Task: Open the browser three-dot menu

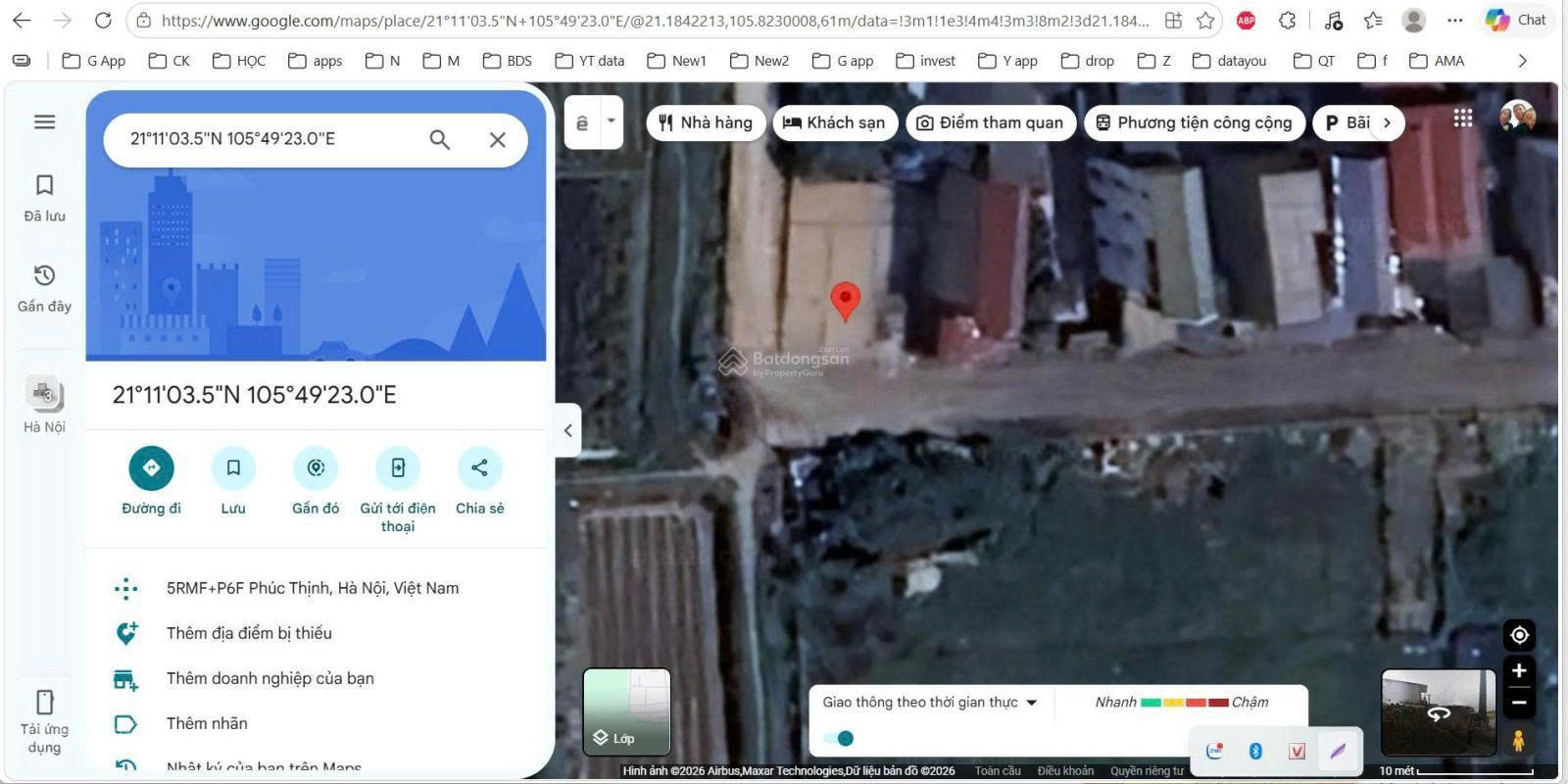Action: click(x=1455, y=21)
